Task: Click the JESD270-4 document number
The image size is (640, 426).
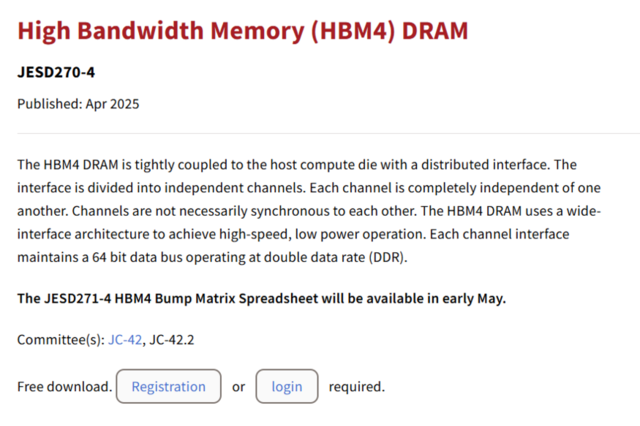Action: tap(56, 72)
